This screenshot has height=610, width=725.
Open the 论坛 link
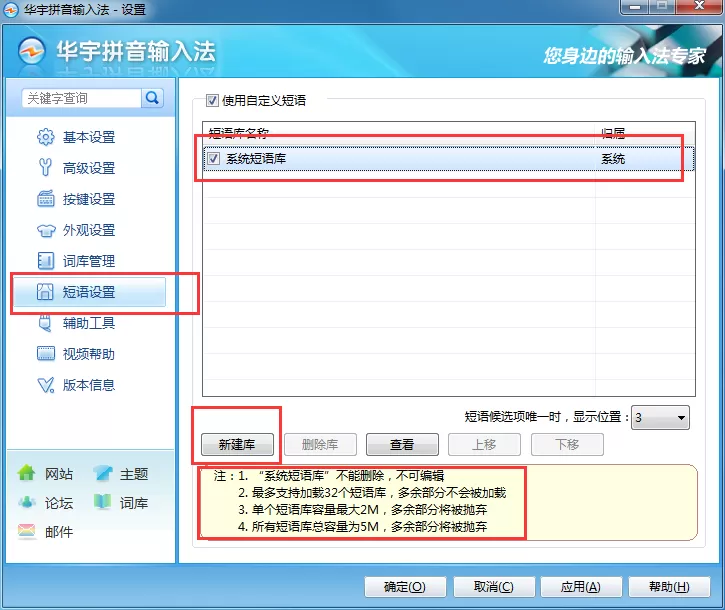pos(59,503)
